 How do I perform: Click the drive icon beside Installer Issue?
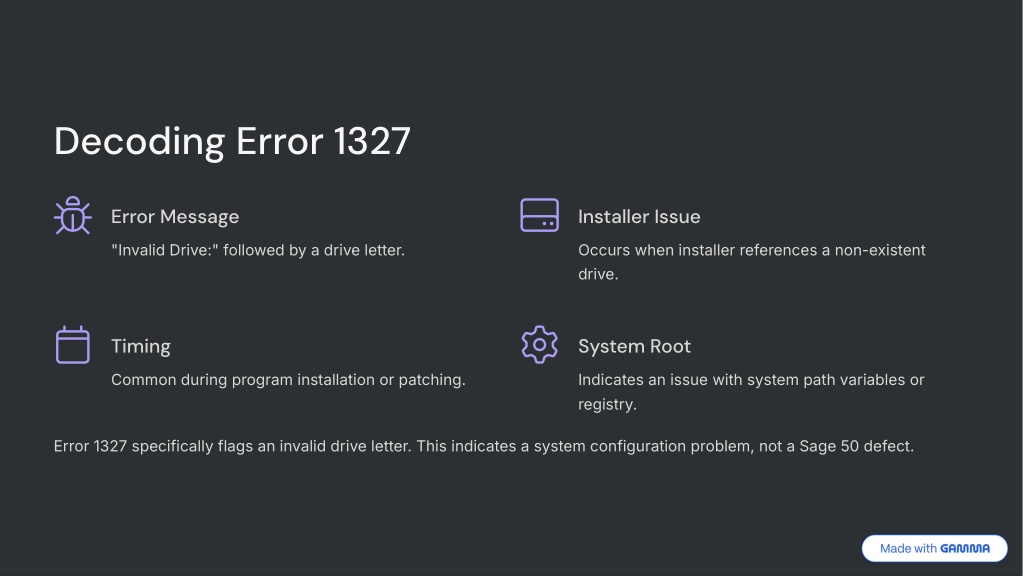(x=540, y=215)
